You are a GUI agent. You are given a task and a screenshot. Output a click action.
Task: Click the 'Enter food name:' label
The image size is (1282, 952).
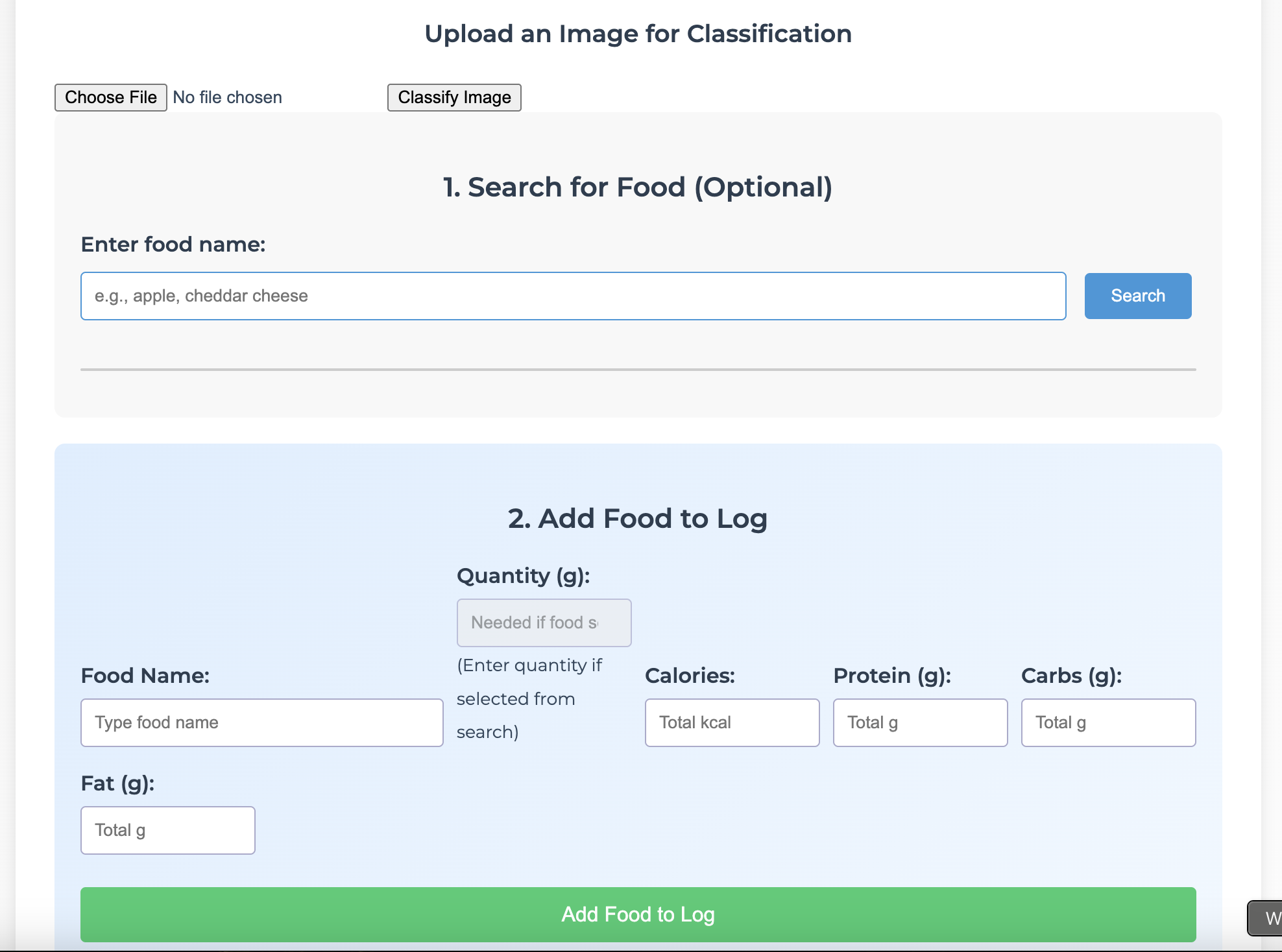point(173,244)
